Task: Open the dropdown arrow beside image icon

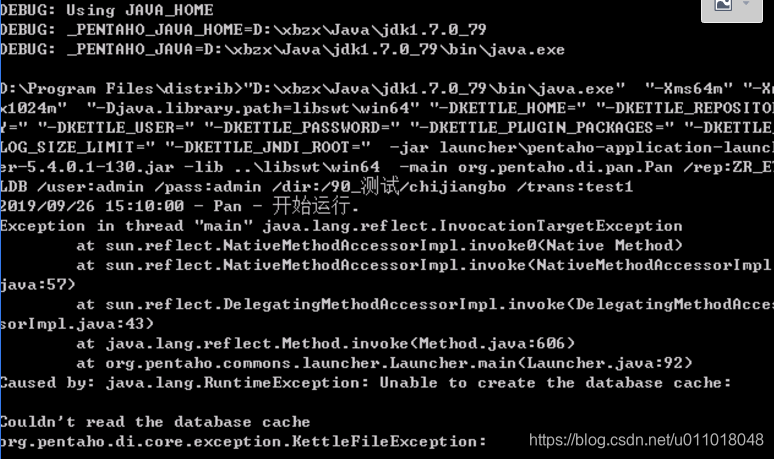Action: 746,3
